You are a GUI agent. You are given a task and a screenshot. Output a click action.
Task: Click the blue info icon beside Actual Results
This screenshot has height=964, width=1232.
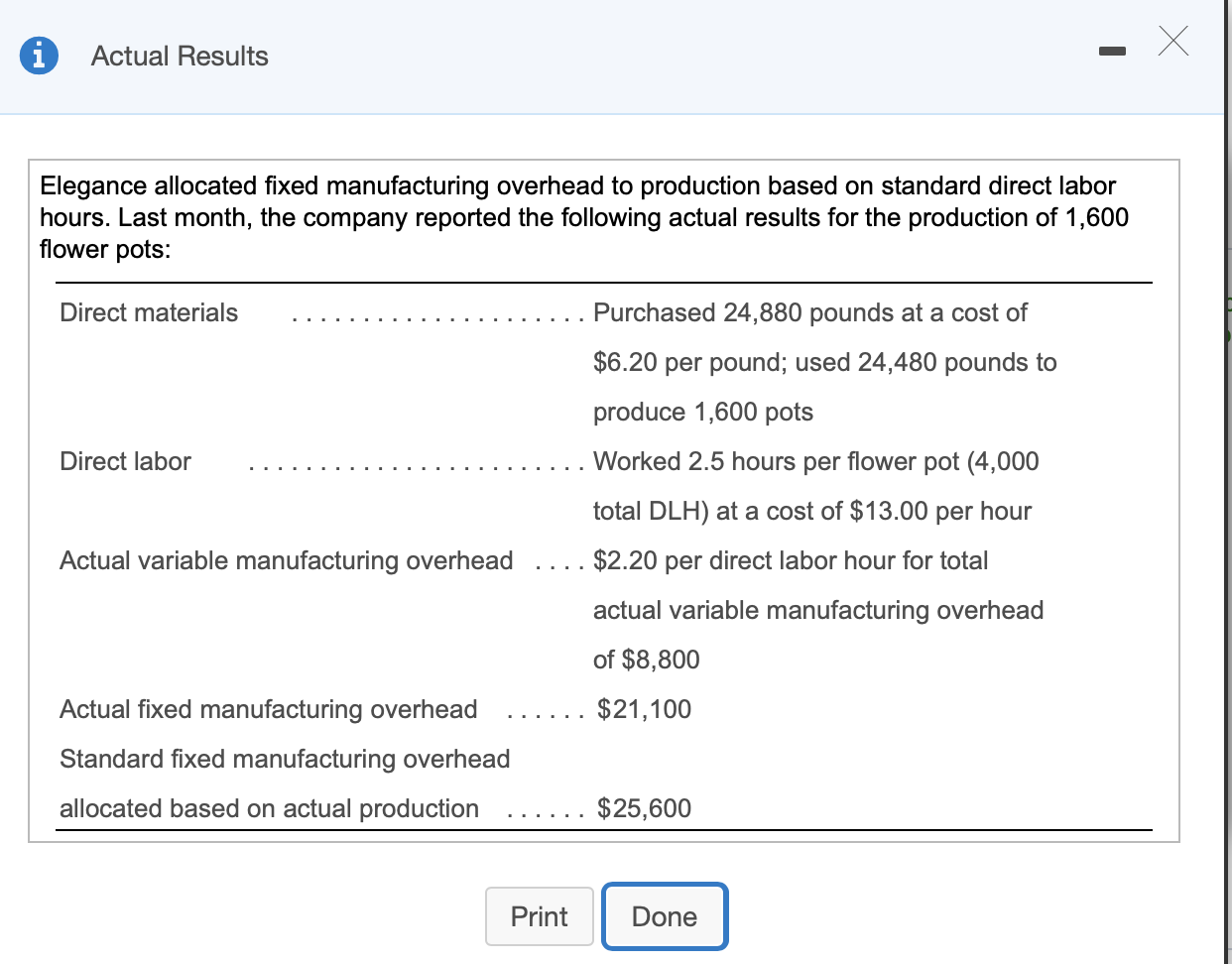pos(39,55)
